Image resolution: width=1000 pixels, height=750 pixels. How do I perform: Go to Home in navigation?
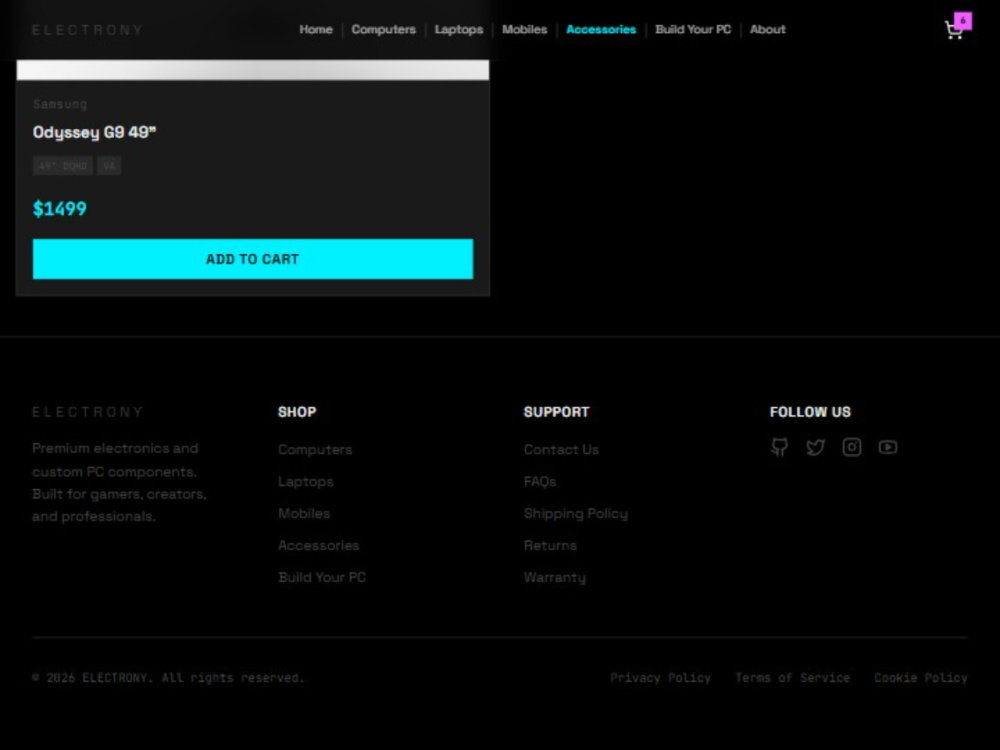pos(316,29)
